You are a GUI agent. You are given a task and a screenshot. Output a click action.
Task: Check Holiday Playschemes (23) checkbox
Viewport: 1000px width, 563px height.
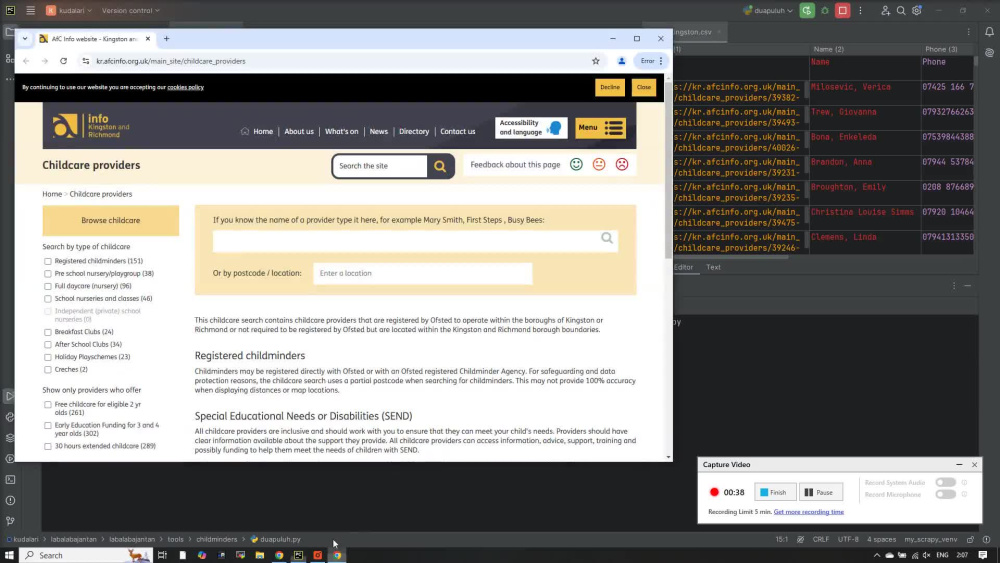tap(48, 357)
